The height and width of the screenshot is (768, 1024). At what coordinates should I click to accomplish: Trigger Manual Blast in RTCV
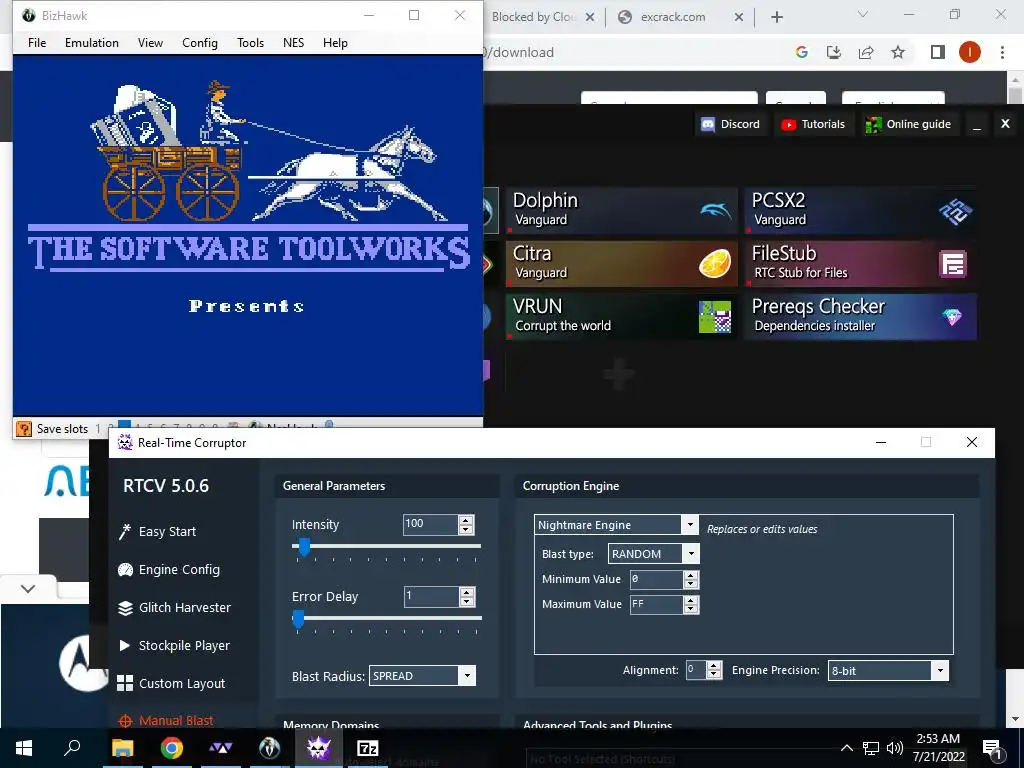point(166,720)
